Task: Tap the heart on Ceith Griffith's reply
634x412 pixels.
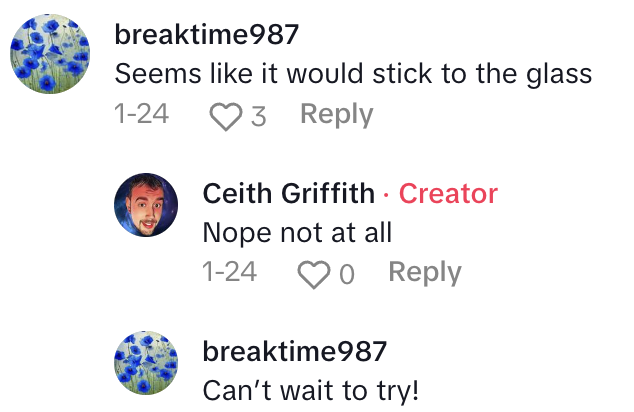Action: click(x=315, y=274)
